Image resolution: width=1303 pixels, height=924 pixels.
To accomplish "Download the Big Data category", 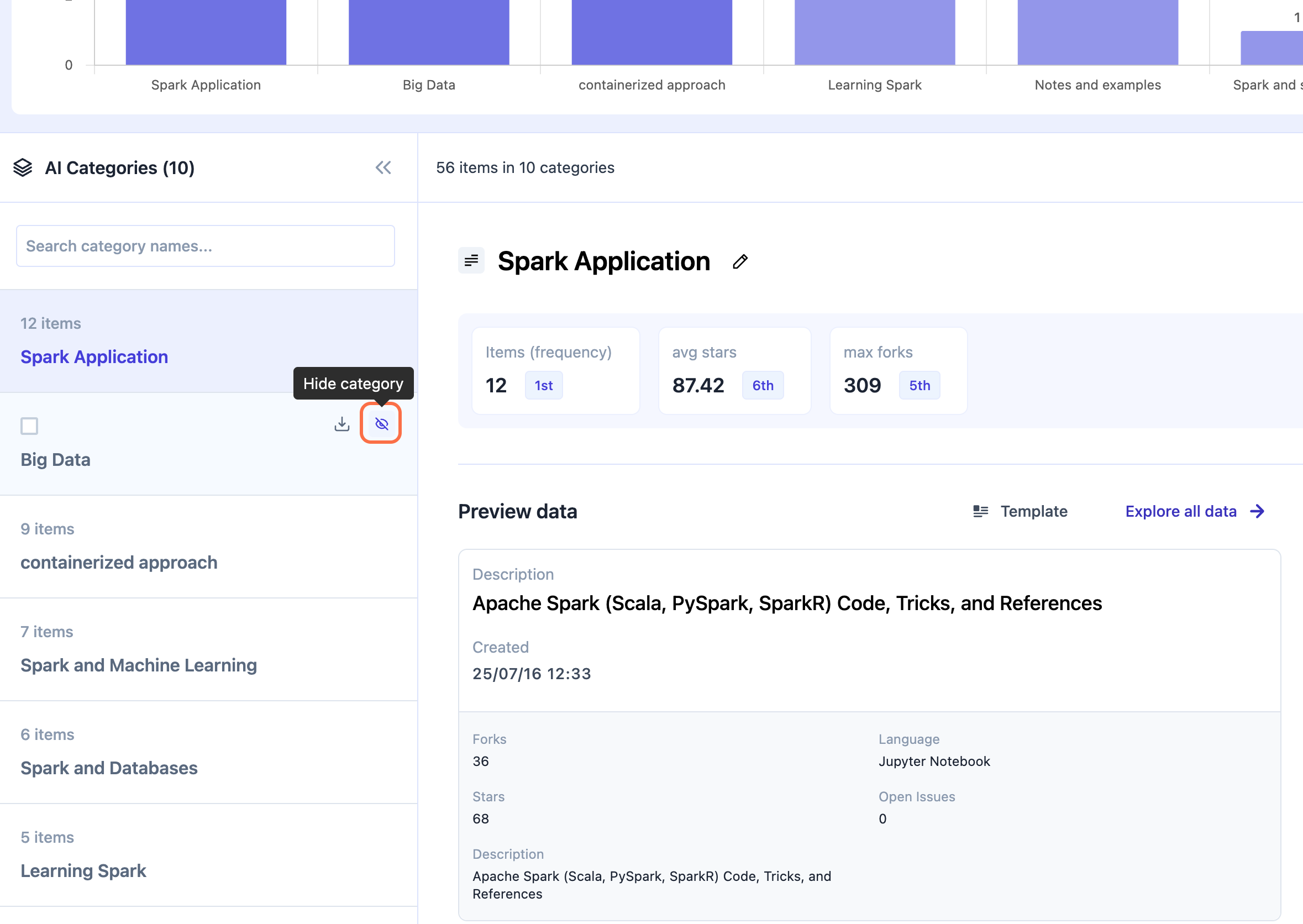I will [x=341, y=424].
